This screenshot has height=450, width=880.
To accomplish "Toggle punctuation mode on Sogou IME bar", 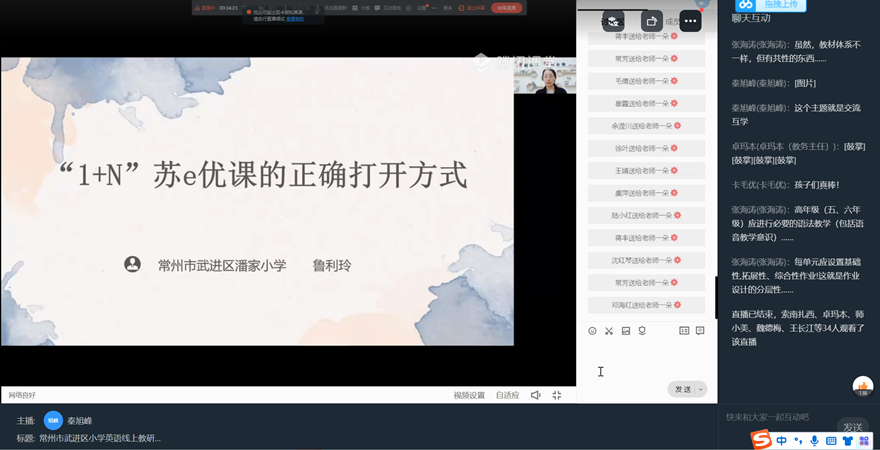I will pyautogui.click(x=798, y=442).
